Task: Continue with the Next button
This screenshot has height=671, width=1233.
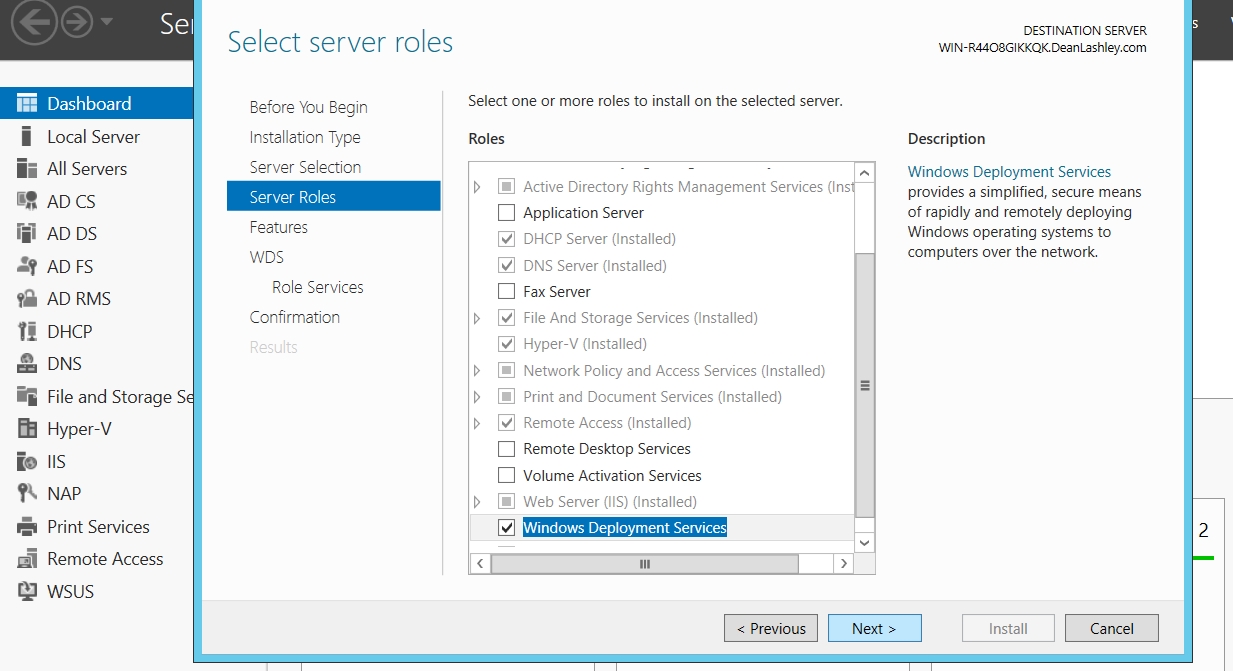Action: pos(875,628)
